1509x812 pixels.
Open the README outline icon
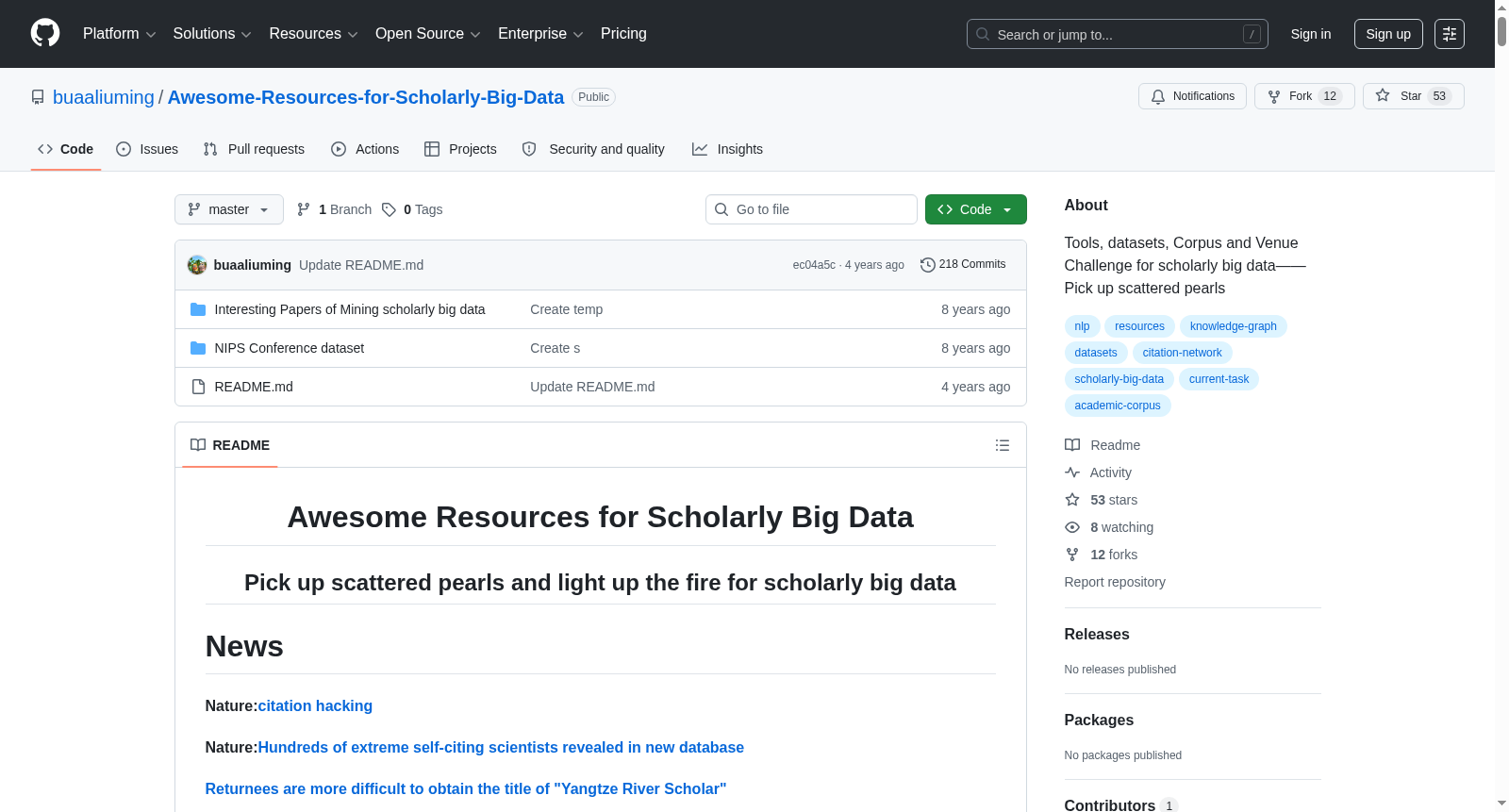(x=1003, y=445)
